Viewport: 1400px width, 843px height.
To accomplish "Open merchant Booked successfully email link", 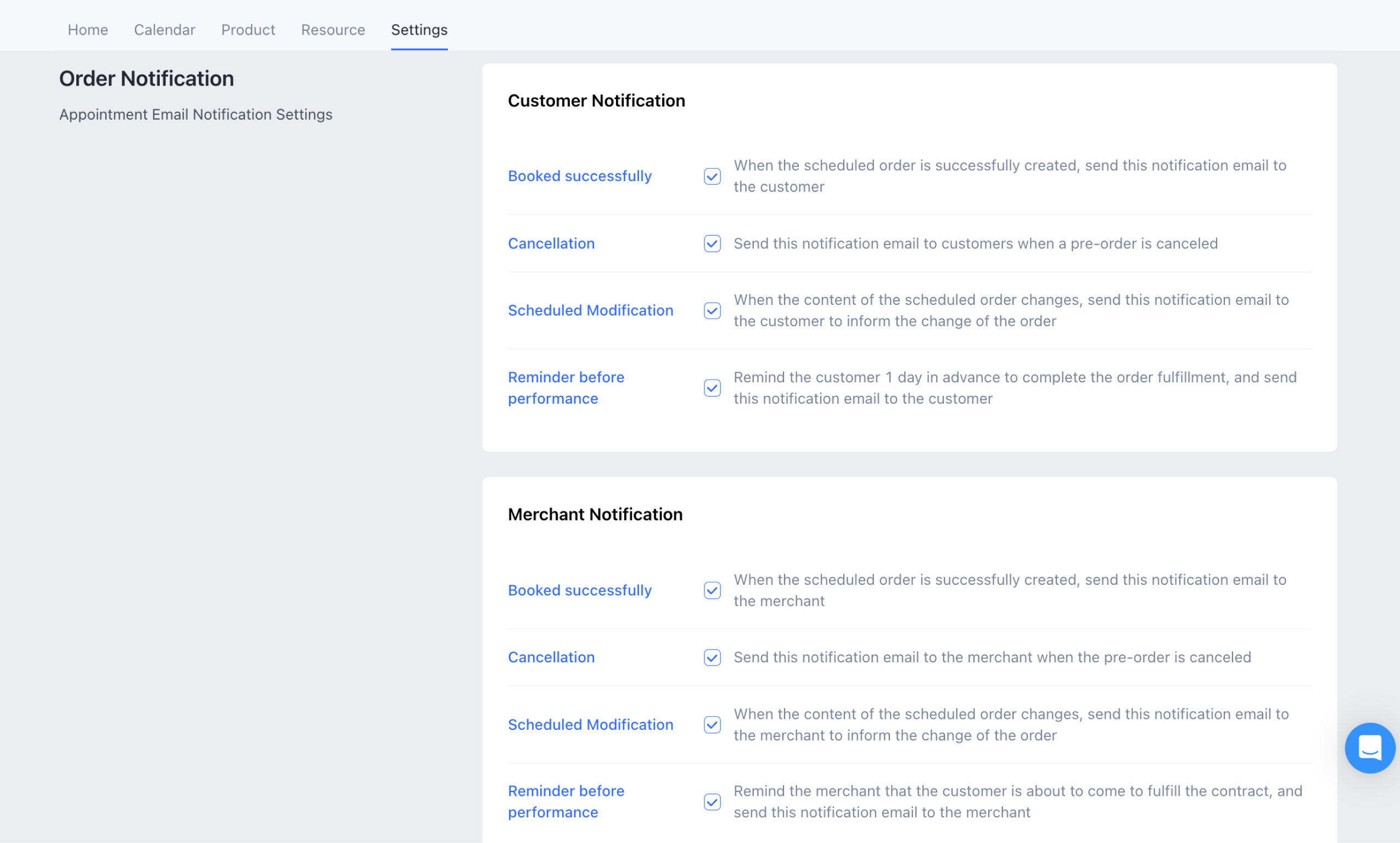I will 580,590.
